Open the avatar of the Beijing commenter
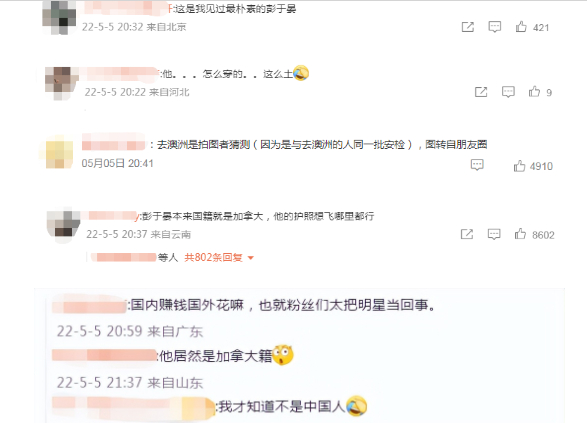Image resolution: width=587 pixels, height=423 pixels. (59, 18)
